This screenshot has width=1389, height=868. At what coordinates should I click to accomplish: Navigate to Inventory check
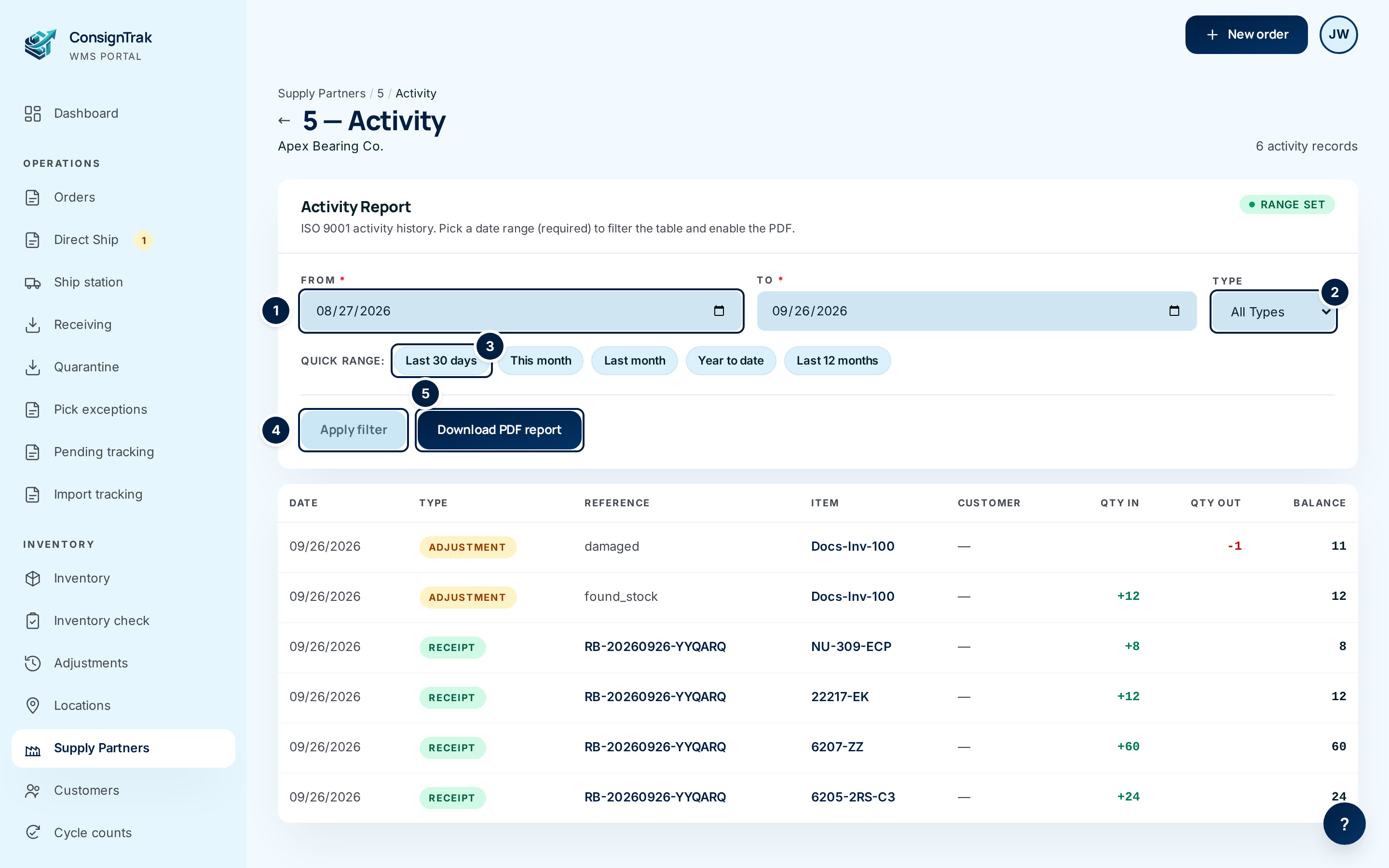[x=123, y=621]
